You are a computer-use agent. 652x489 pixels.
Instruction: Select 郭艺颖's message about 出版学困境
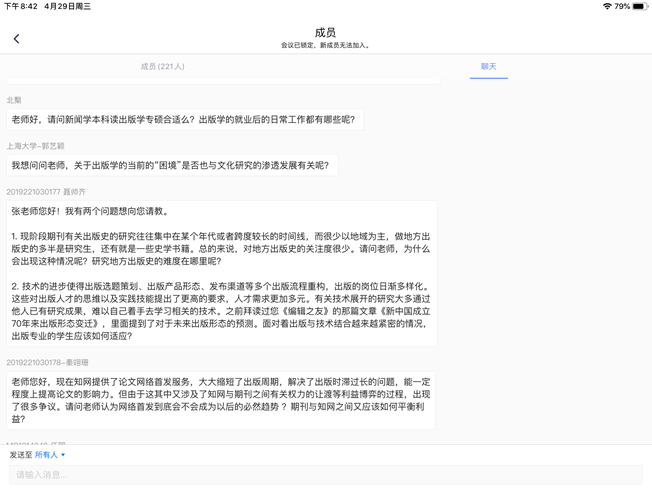(170, 166)
